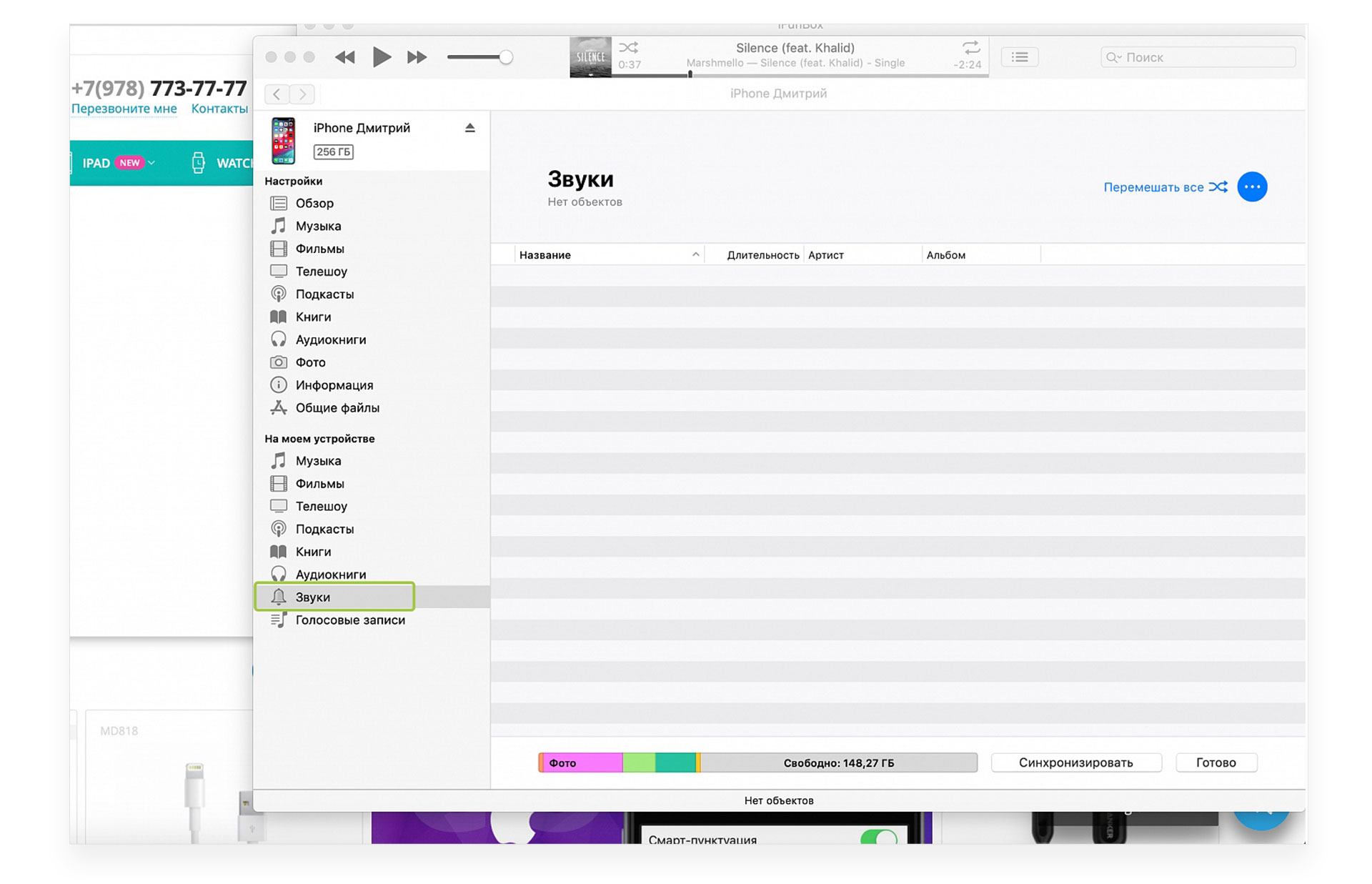Select Звуки in the sidebar
This screenshot has width=1372, height=884.
pyautogui.click(x=372, y=597)
